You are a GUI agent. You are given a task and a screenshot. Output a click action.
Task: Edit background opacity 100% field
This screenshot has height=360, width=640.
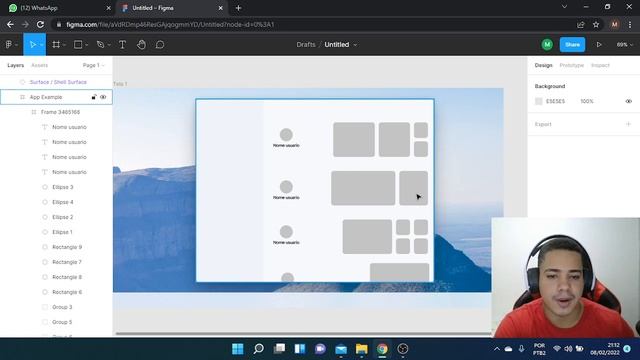[587, 101]
